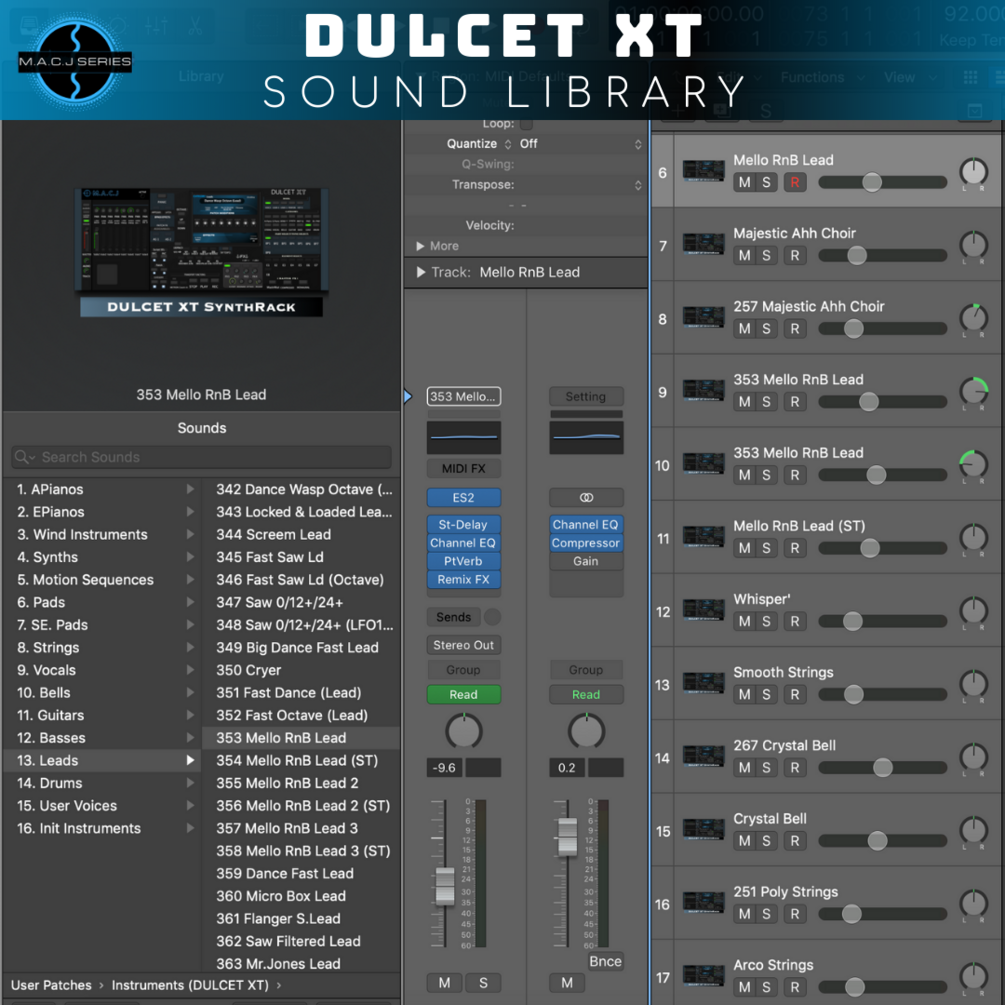Open the PtVerb effect slot
Screen dimensions: 1005x1005
(x=463, y=561)
